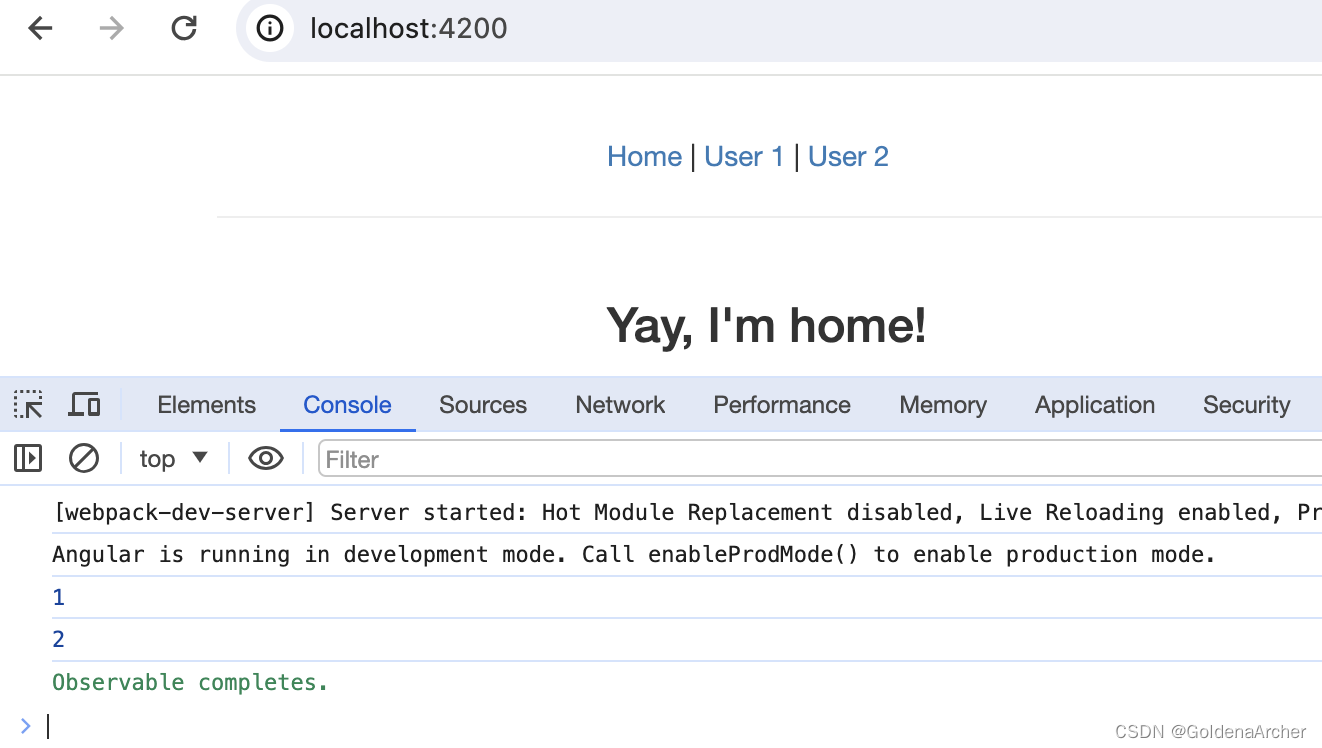Show the console sidebar
Viewport: 1322px width, 748px height.
pos(28,459)
